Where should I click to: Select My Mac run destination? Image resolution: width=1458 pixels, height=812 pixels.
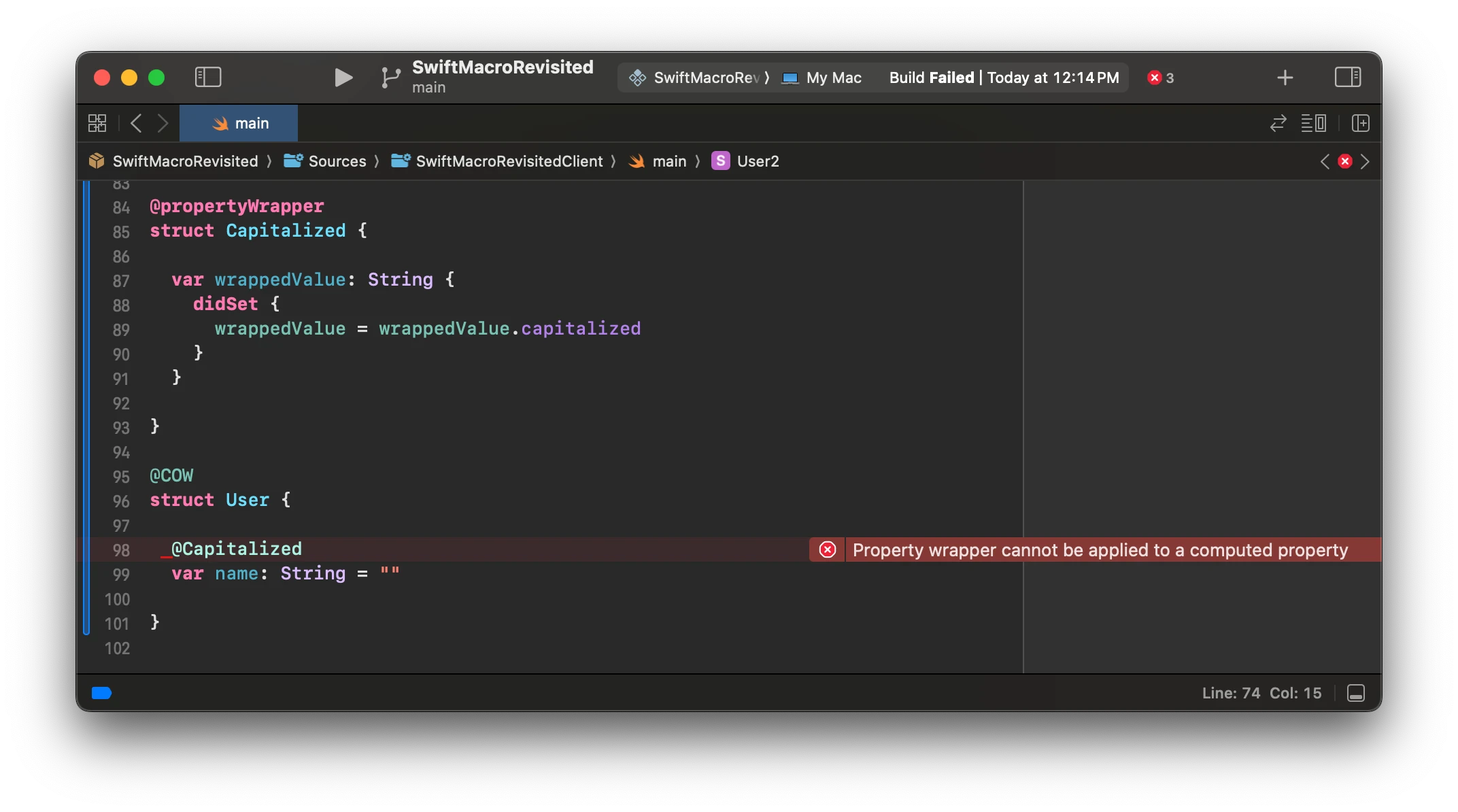[821, 78]
